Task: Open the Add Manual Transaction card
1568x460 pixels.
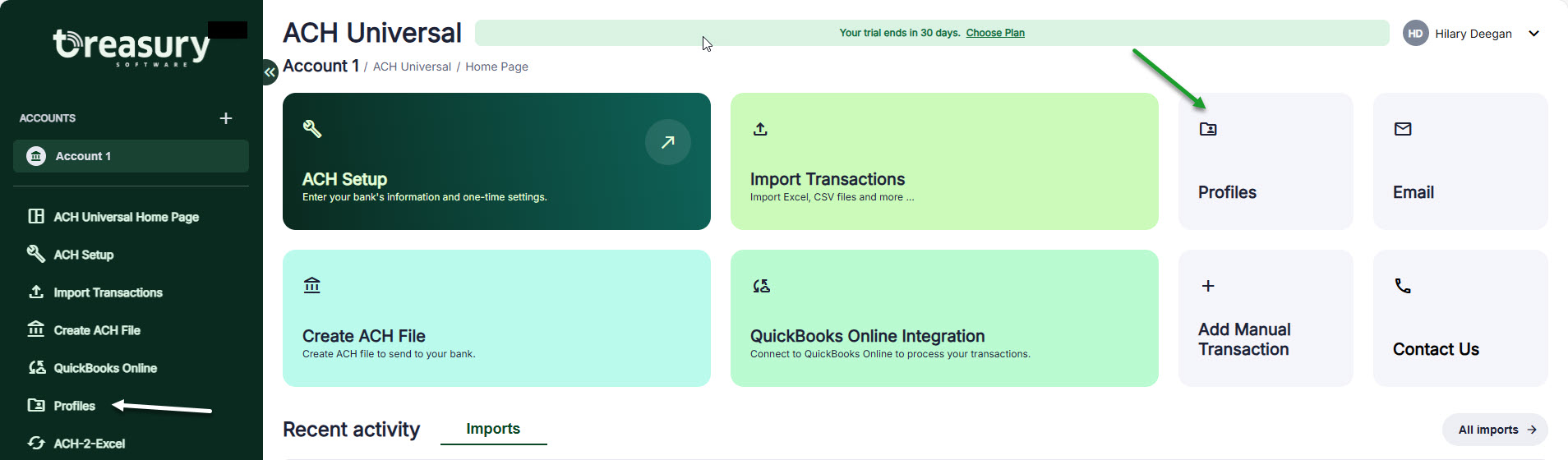Action: click(x=1266, y=318)
